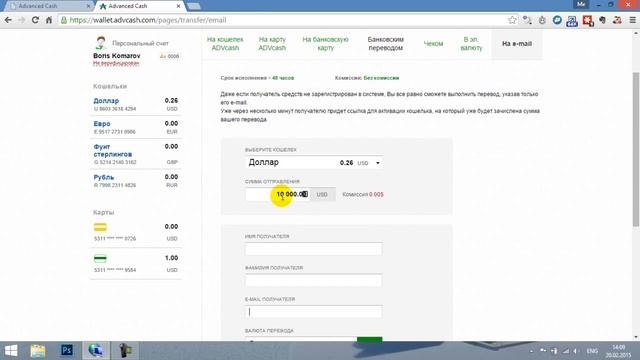Image resolution: width=640 pixels, height=360 pixels.
Task: Focus the Фамилия получателя input field
Action: pyautogui.click(x=313, y=280)
